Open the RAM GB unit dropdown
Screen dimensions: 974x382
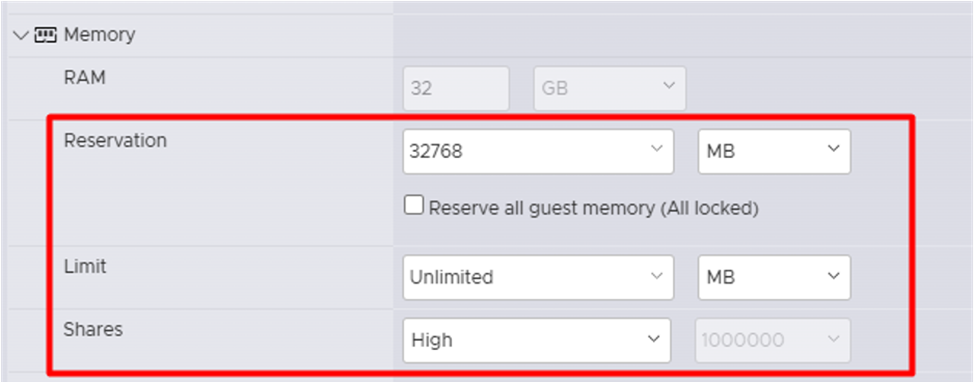610,89
